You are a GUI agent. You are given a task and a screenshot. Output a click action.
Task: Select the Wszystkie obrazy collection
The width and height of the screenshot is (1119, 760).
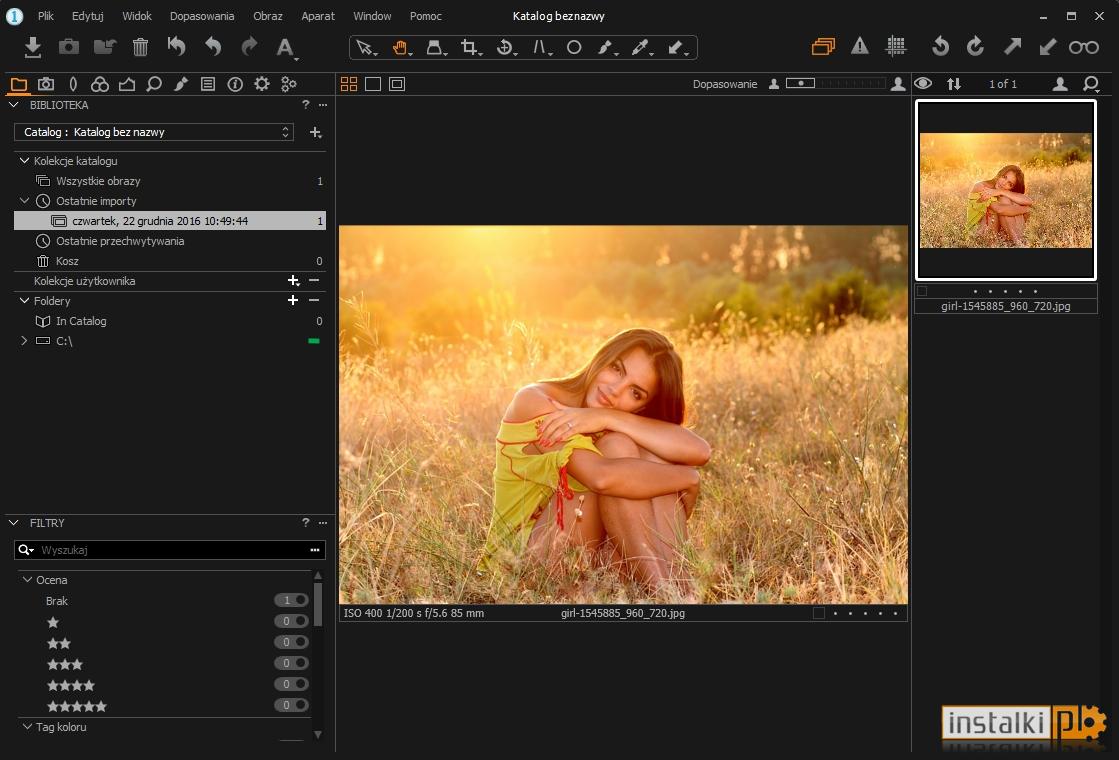pyautogui.click(x=170, y=181)
